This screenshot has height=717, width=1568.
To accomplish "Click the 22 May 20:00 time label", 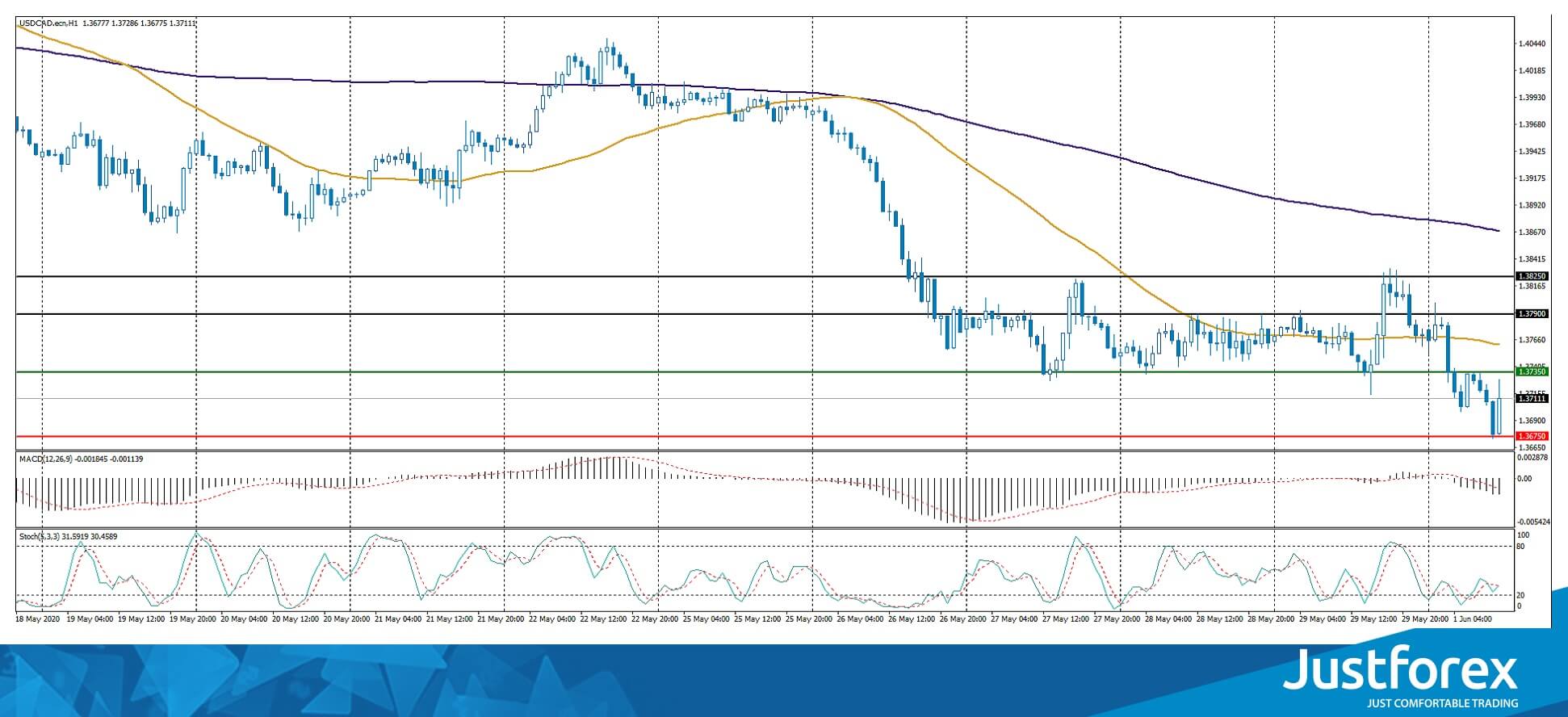I will (x=655, y=619).
